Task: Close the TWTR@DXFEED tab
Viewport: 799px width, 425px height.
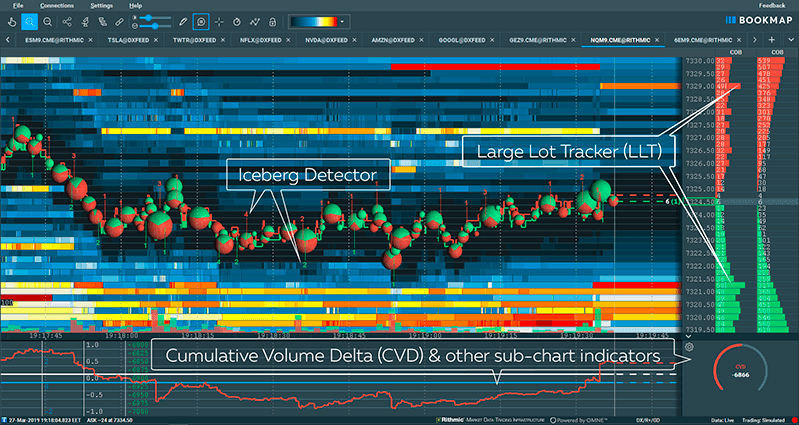Action: click(x=223, y=39)
